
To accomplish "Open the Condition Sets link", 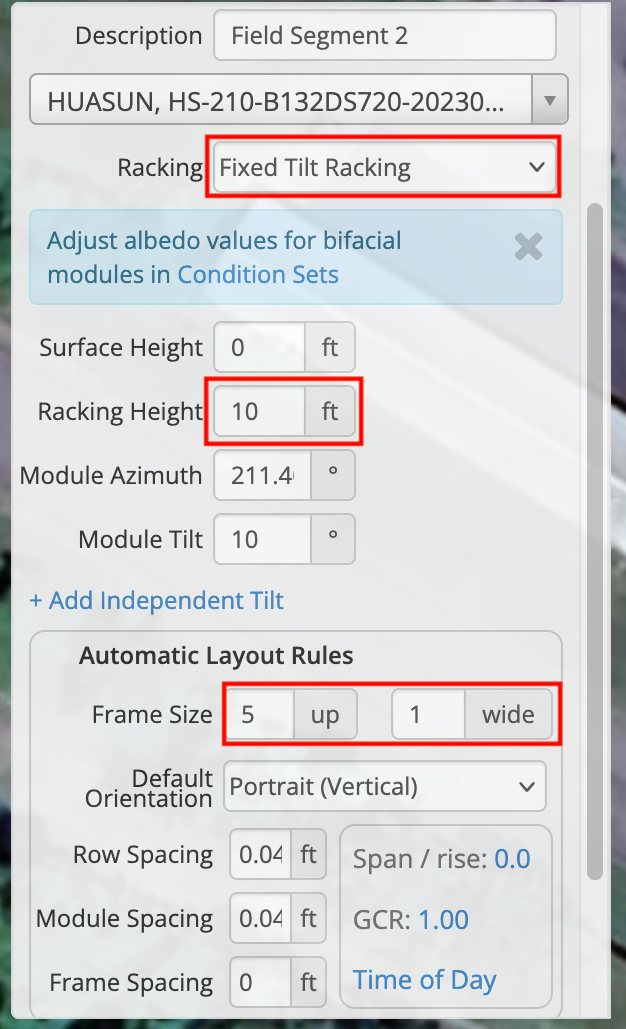I will [258, 274].
